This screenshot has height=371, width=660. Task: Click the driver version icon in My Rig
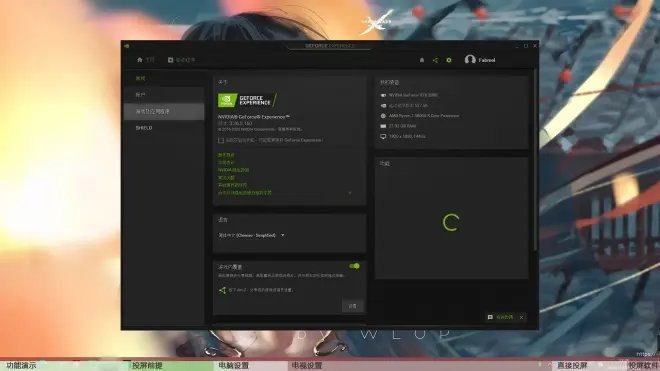point(383,106)
